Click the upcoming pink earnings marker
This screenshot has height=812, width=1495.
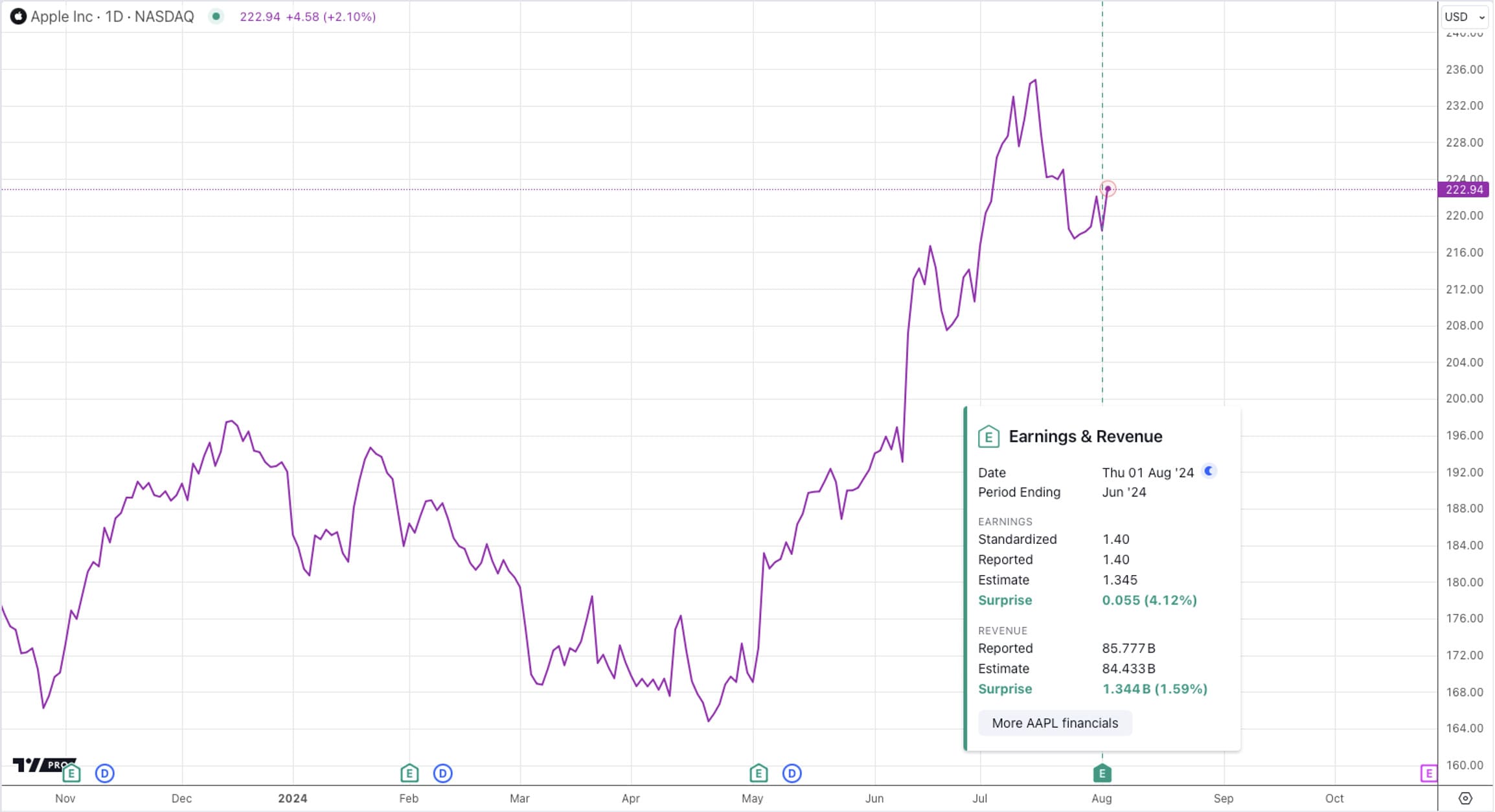click(1428, 773)
